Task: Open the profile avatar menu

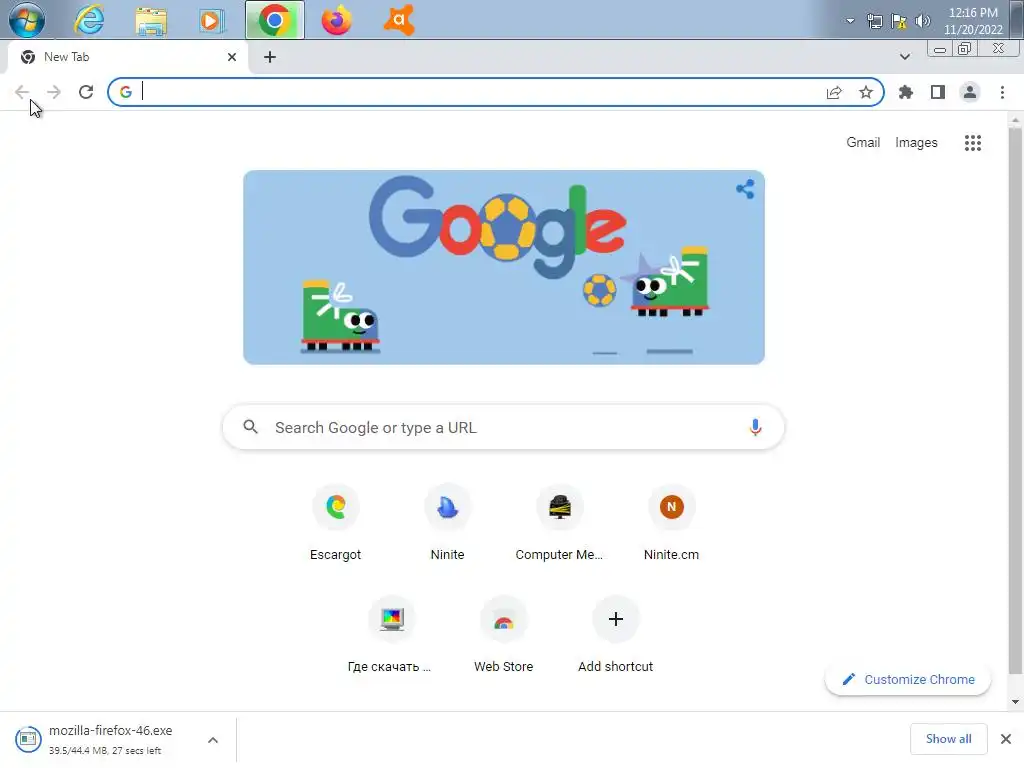Action: [970, 92]
